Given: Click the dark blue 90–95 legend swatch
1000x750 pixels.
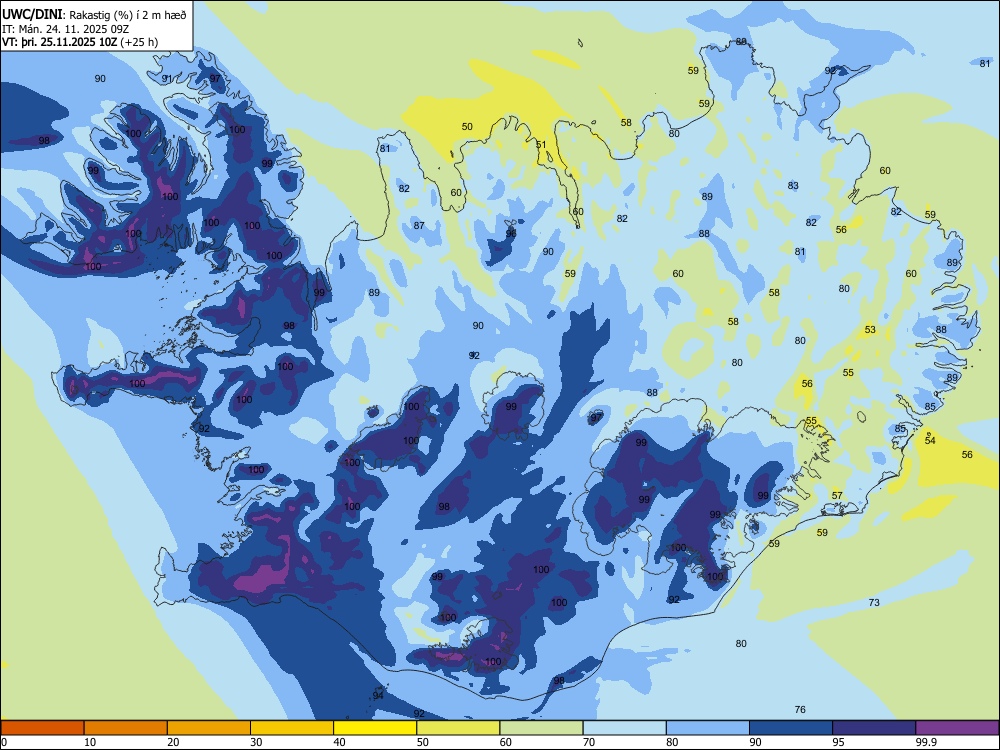Looking at the screenshot, I should point(791,728).
